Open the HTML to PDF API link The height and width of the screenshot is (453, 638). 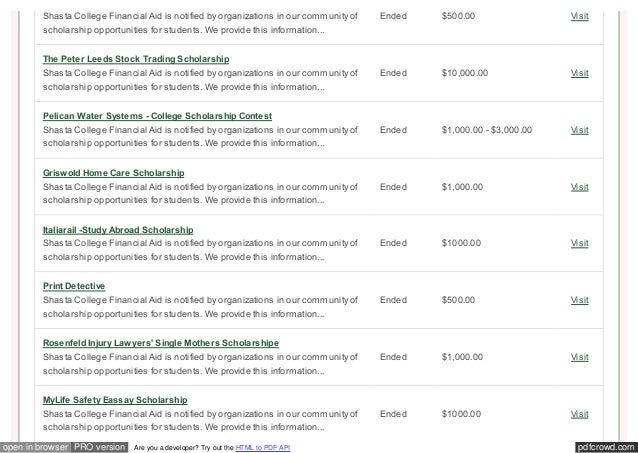pyautogui.click(x=263, y=448)
